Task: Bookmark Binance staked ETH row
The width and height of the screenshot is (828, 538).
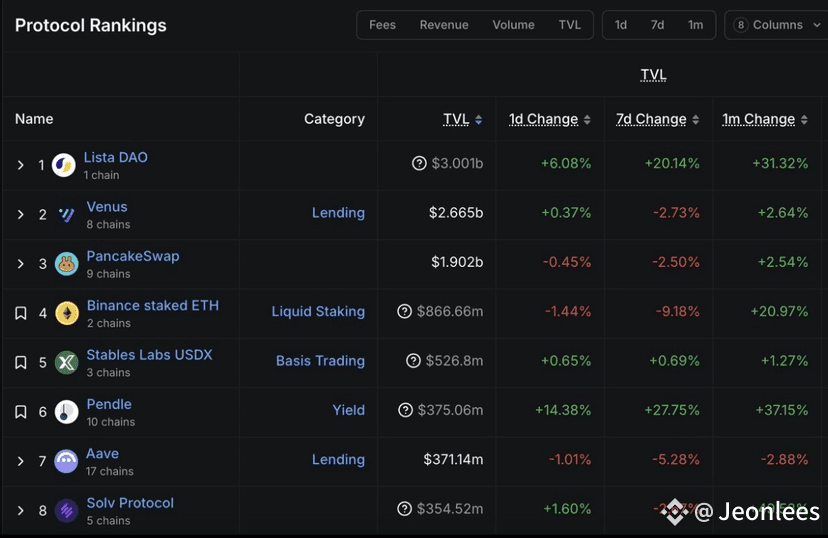Action: click(21, 313)
